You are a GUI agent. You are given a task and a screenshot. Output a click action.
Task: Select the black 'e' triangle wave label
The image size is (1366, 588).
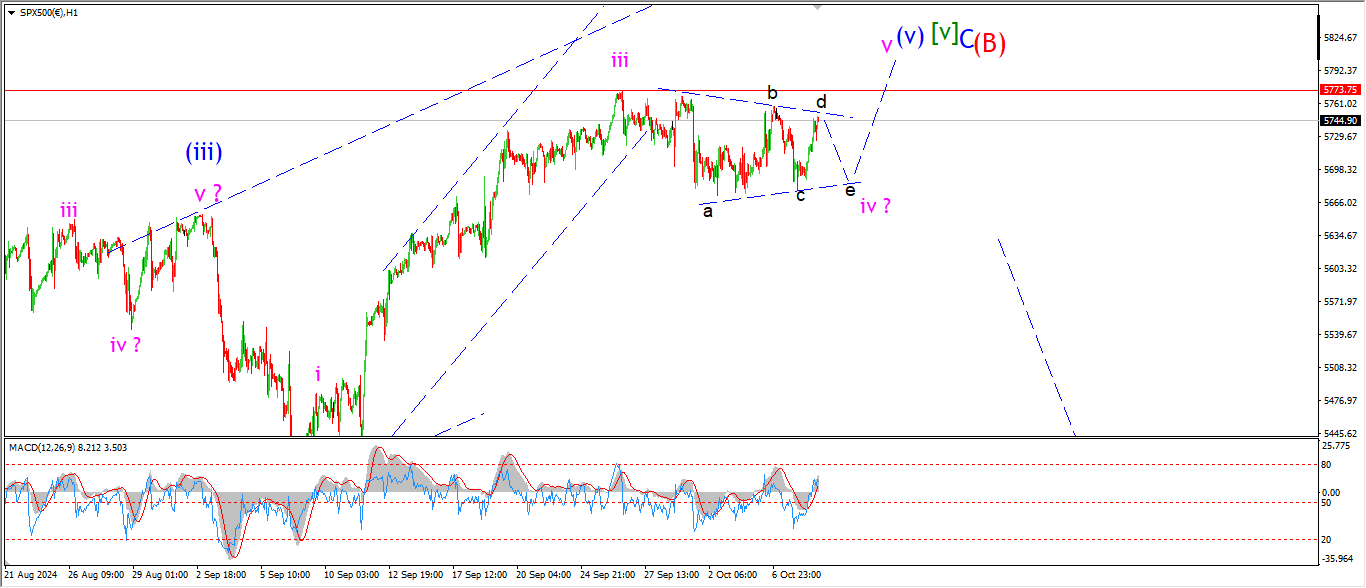(x=850, y=190)
